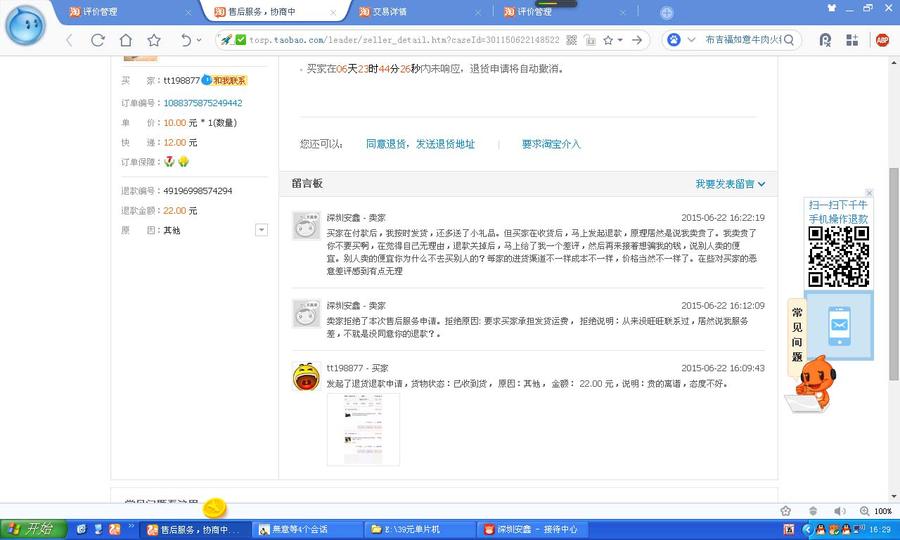Viewport: 900px width, 540px height.
Task: Click the browser avatar logo
Action: click(x=25, y=25)
